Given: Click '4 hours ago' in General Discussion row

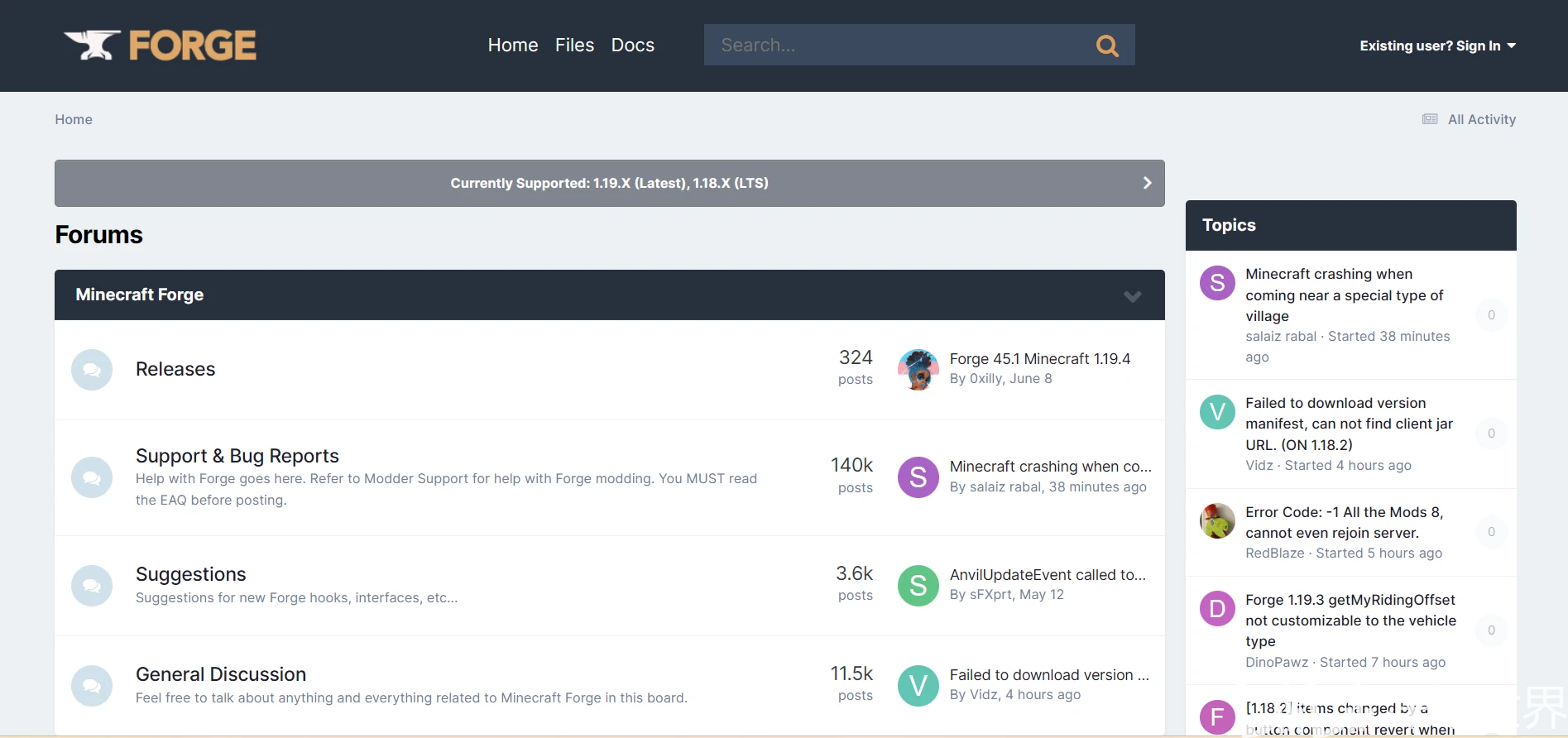Looking at the screenshot, I should (1043, 695).
